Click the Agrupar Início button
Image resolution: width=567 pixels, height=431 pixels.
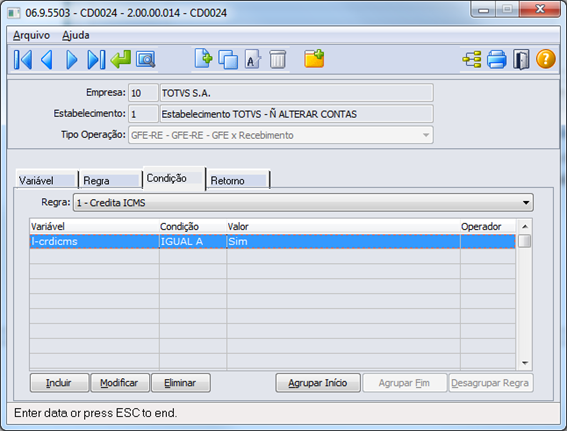(x=318, y=383)
